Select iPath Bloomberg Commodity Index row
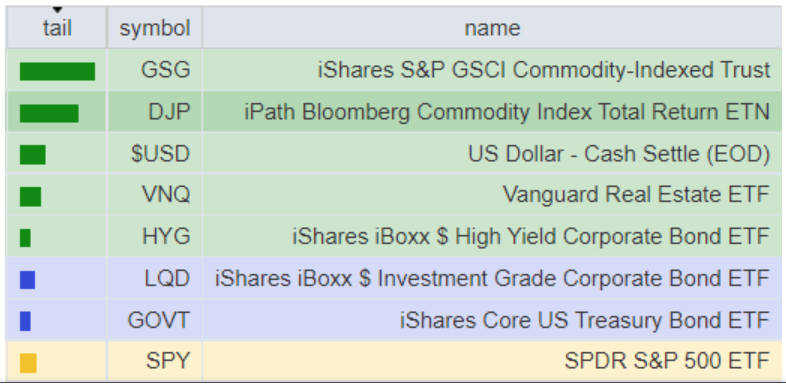786x384 pixels. click(394, 111)
